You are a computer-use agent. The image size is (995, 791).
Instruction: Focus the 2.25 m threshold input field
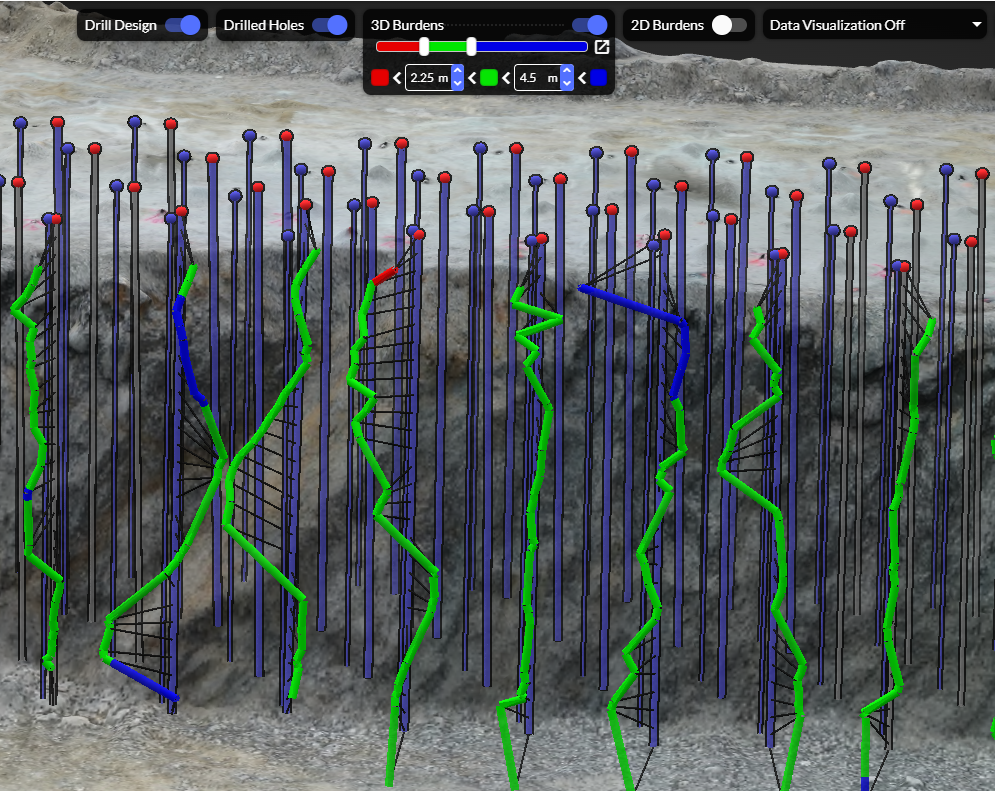[x=426, y=78]
